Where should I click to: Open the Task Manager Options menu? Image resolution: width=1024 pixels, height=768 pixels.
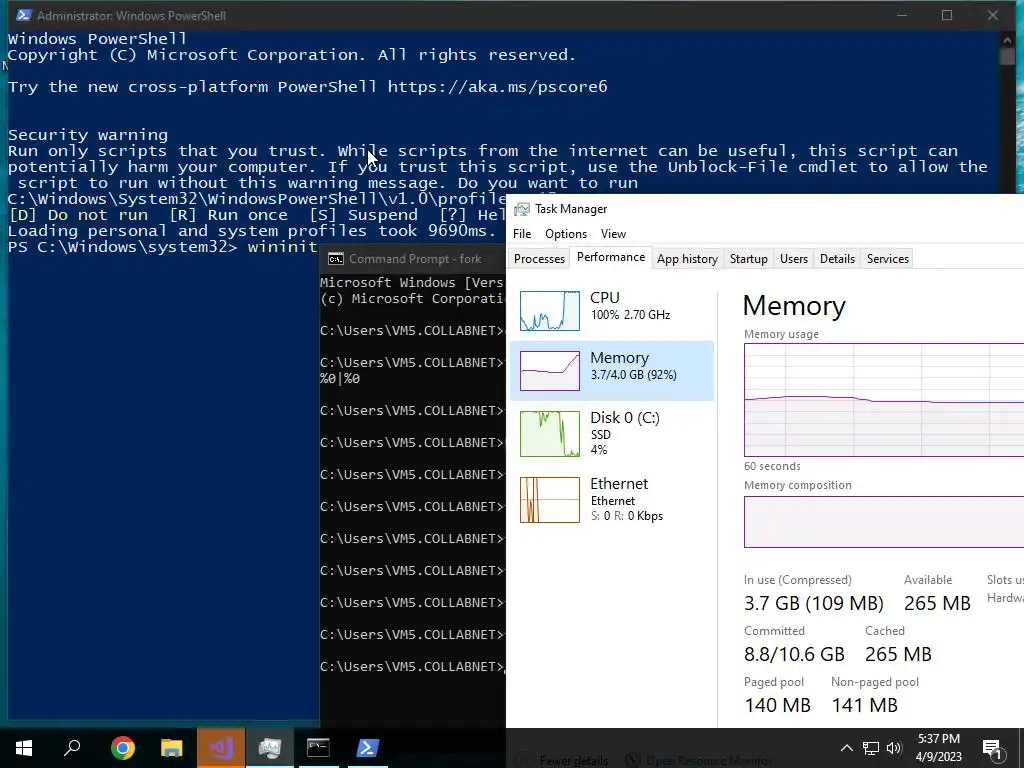566,234
